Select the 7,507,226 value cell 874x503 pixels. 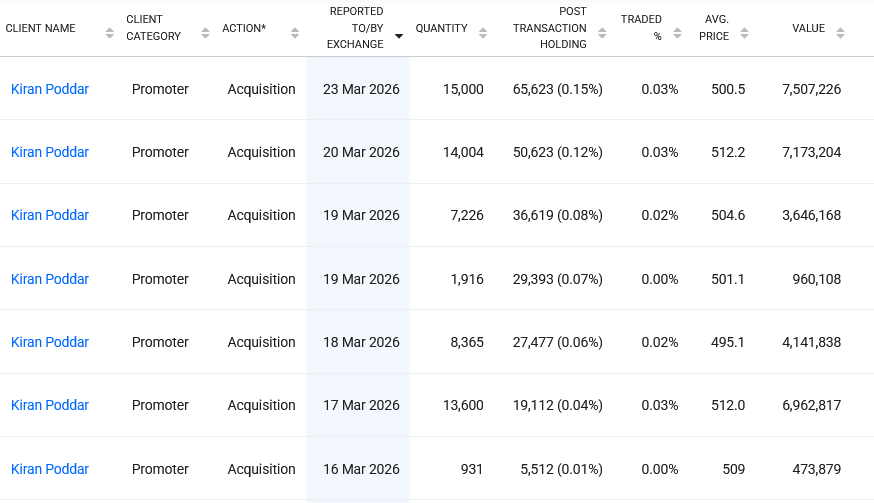(811, 89)
